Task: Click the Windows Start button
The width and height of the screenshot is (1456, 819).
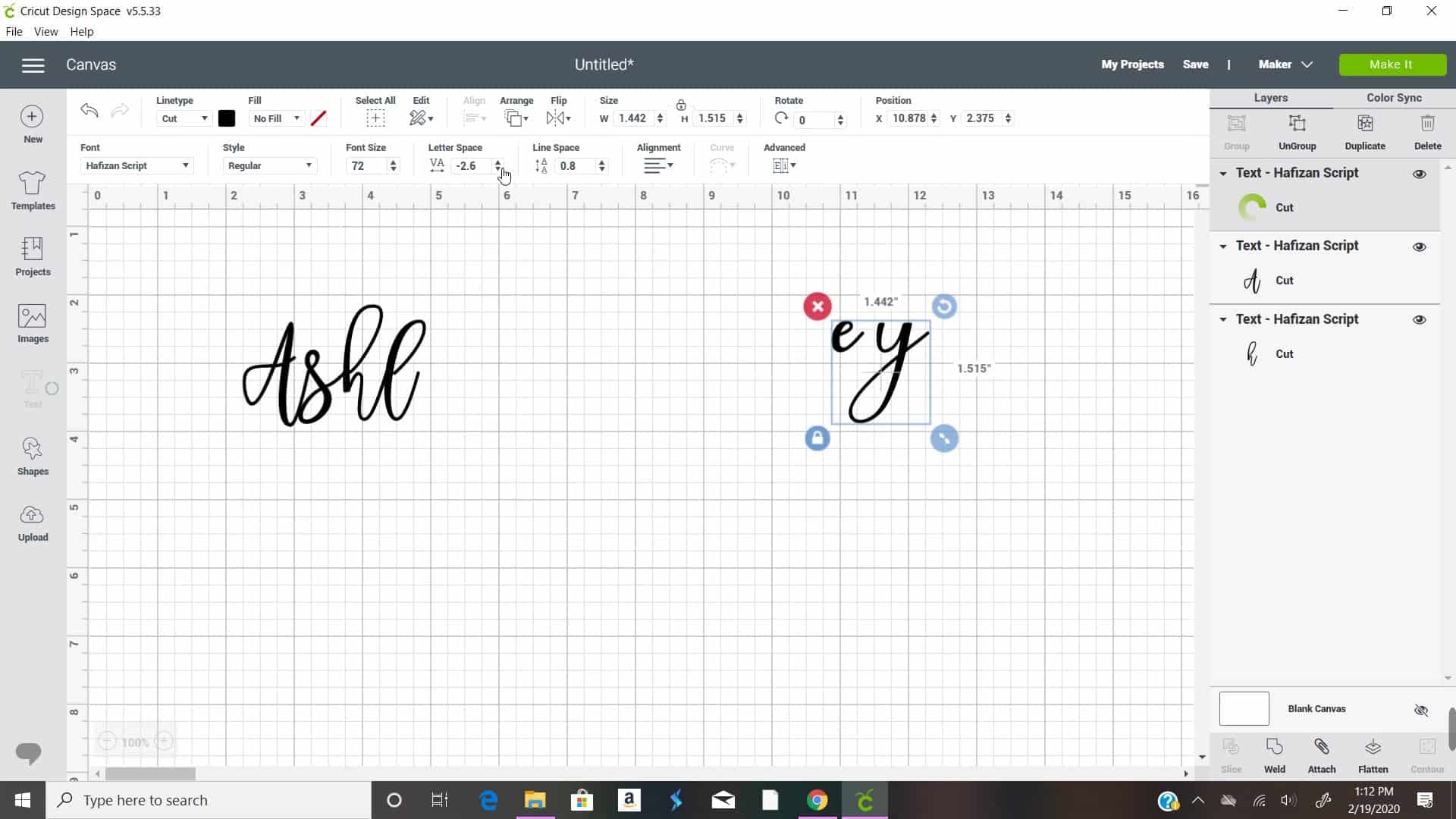Action: click(23, 800)
